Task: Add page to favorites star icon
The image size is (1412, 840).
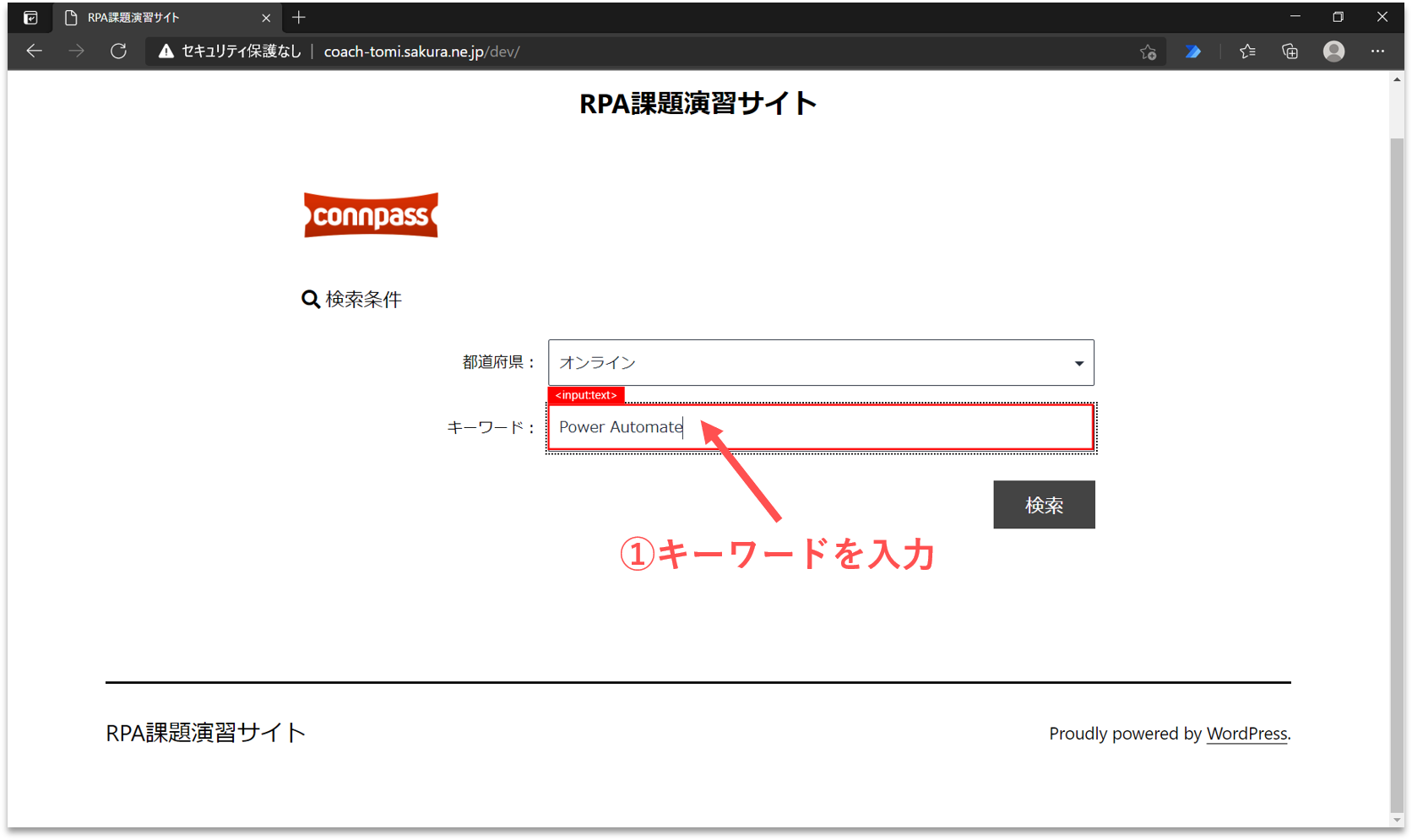Action: (1148, 51)
